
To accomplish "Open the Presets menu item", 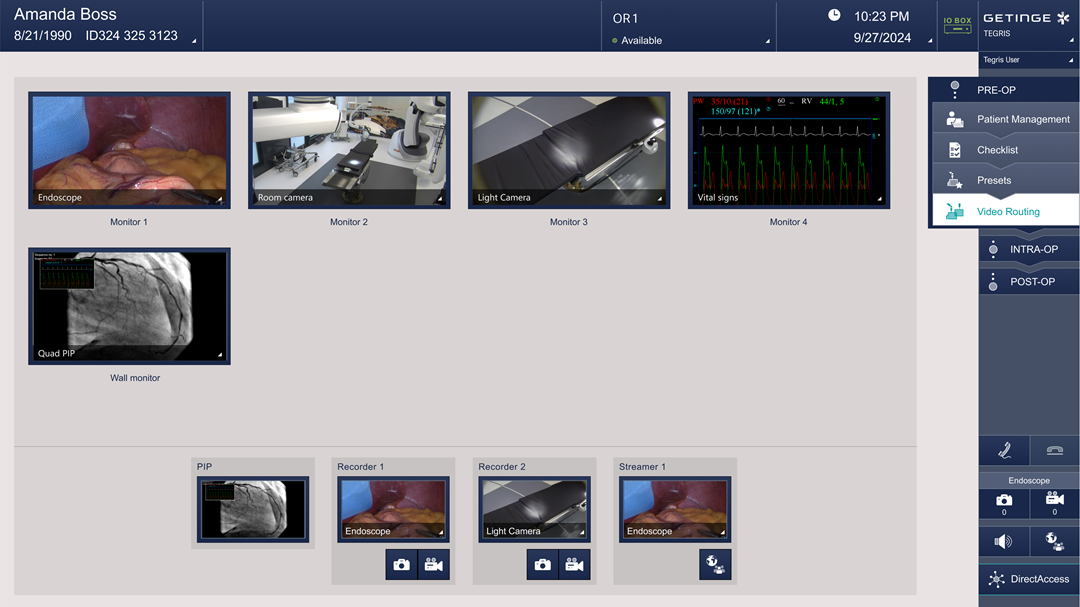I will (1006, 180).
